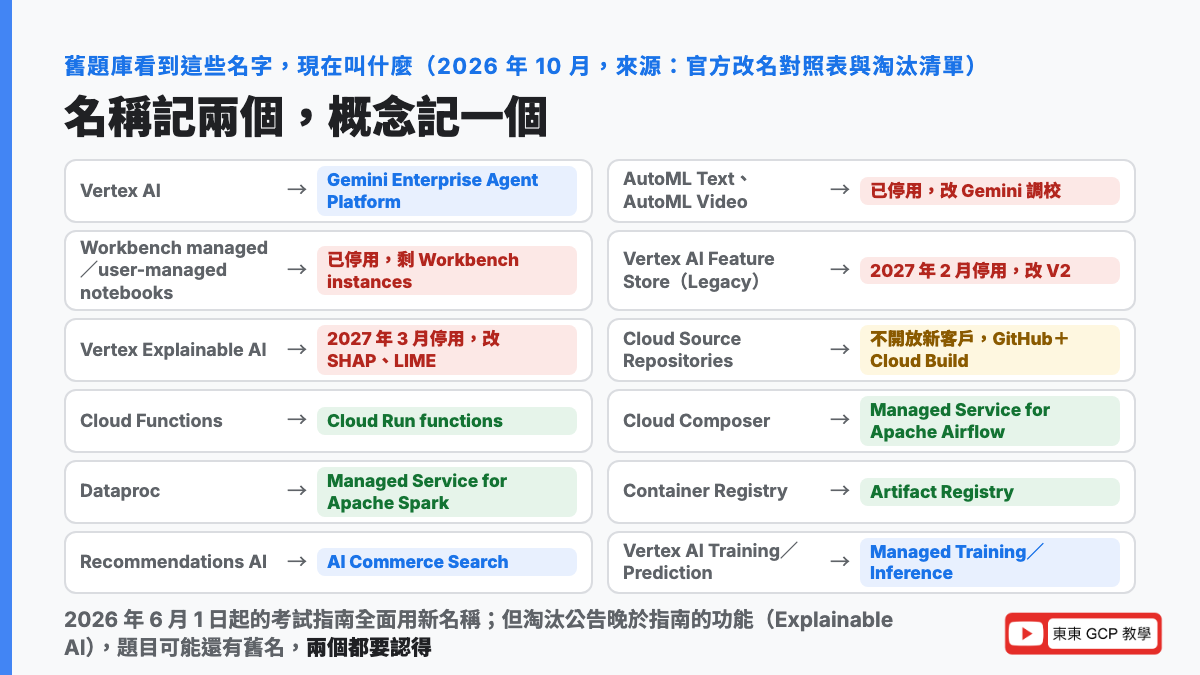This screenshot has height=675, width=1200.
Task: Click the arrow in the Container Registry row
Action: [840, 491]
